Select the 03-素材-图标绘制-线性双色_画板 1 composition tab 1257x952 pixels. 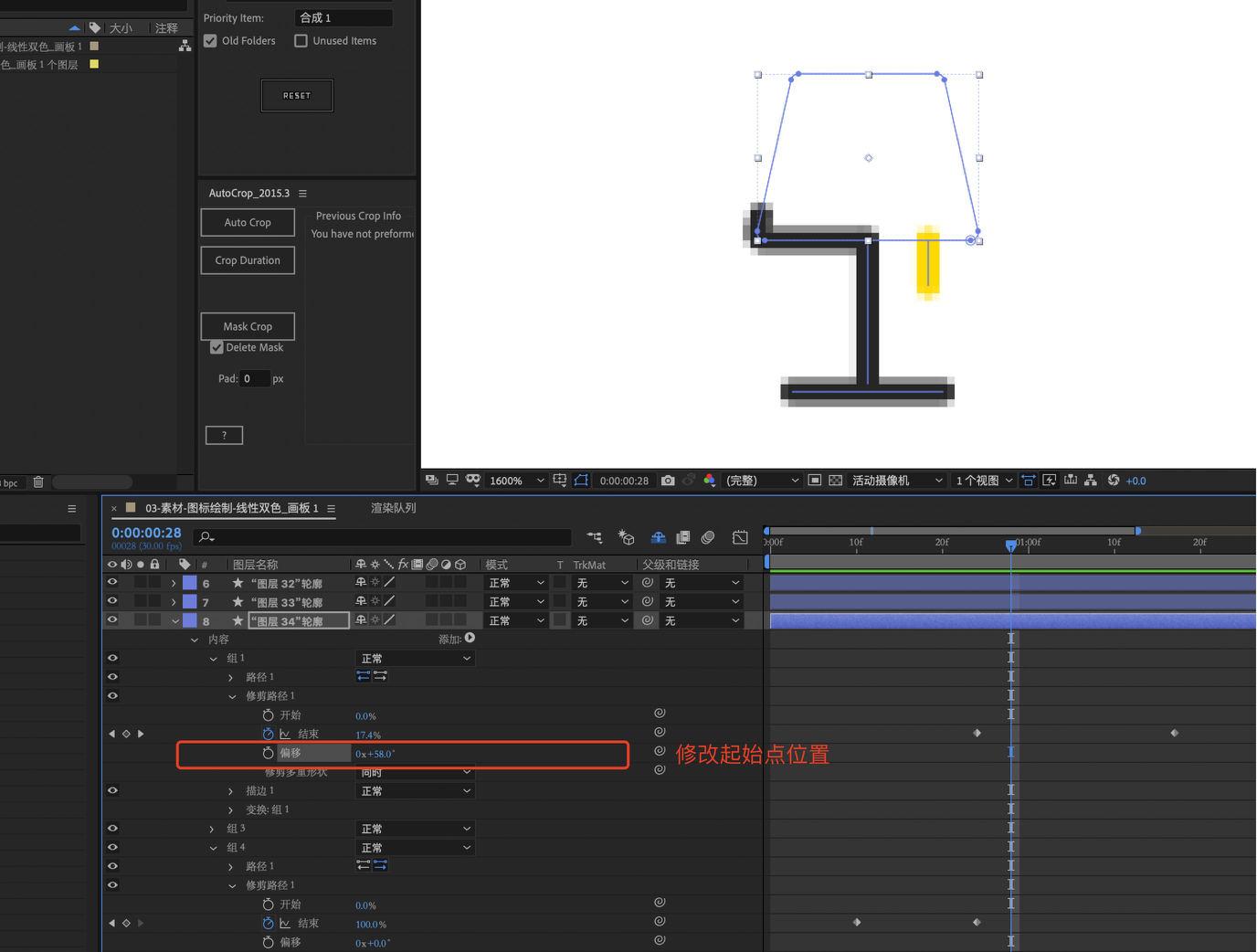[x=232, y=508]
